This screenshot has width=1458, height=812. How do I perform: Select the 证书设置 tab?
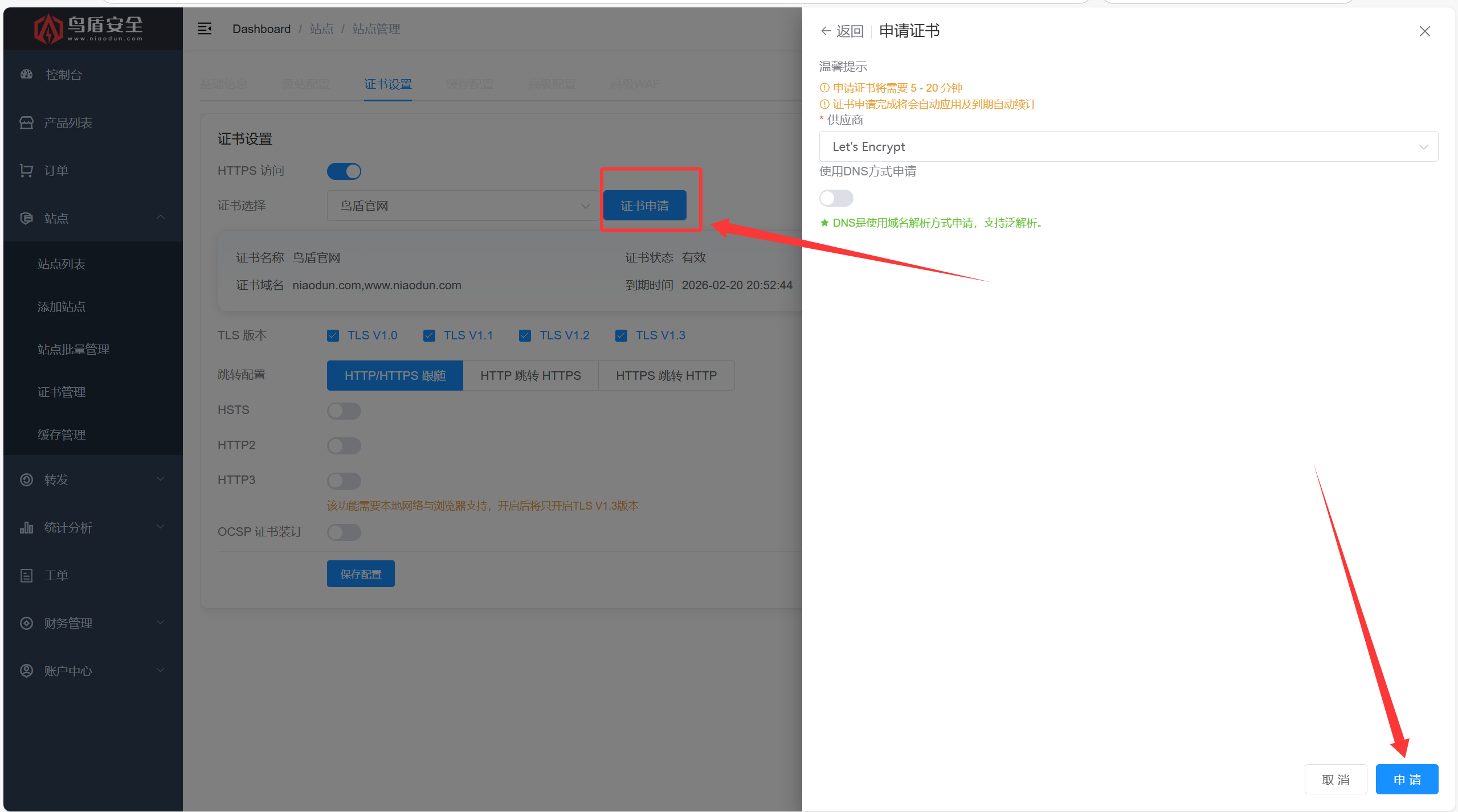click(388, 84)
